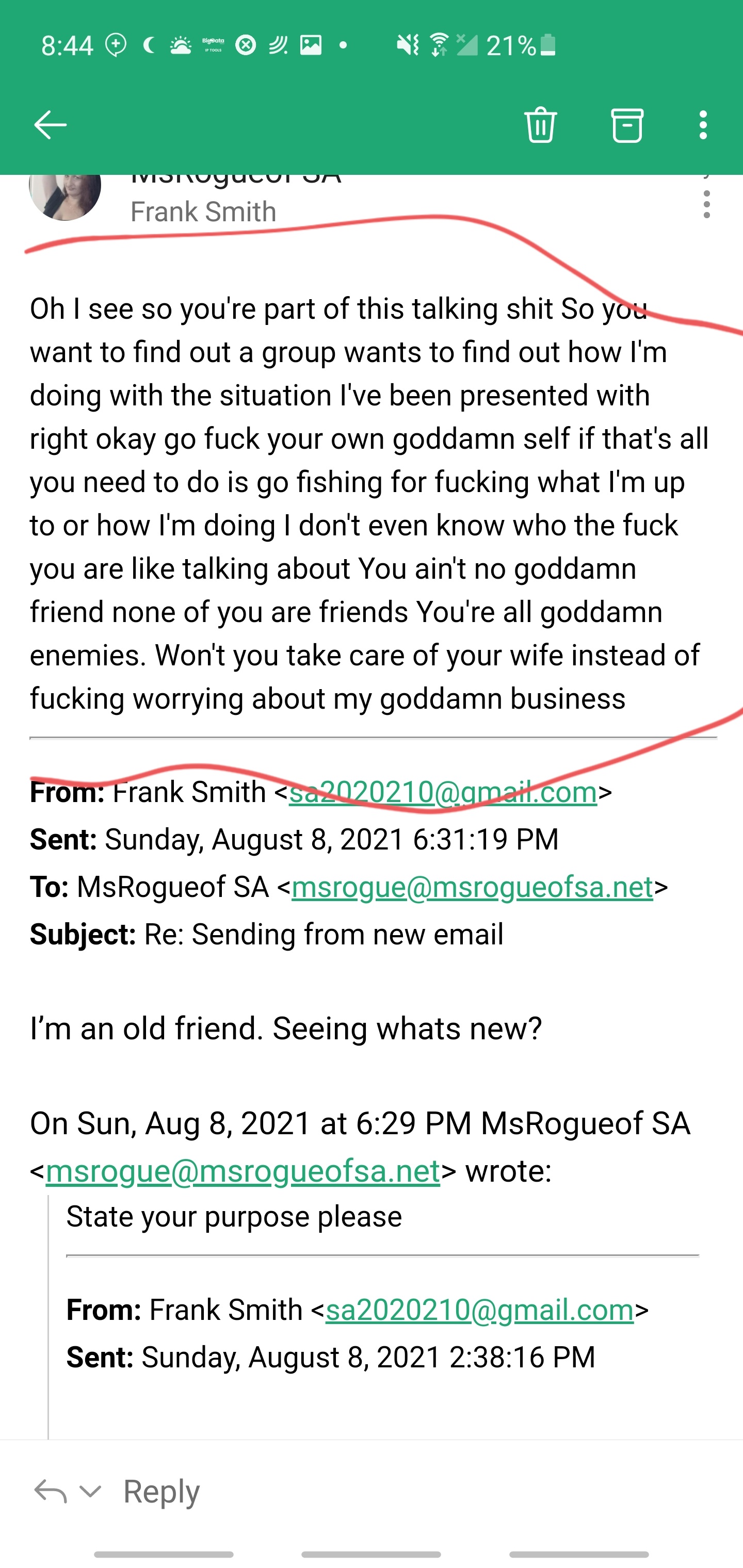Tap the weather notification icon
This screenshot has width=743, height=1568.
click(180, 46)
